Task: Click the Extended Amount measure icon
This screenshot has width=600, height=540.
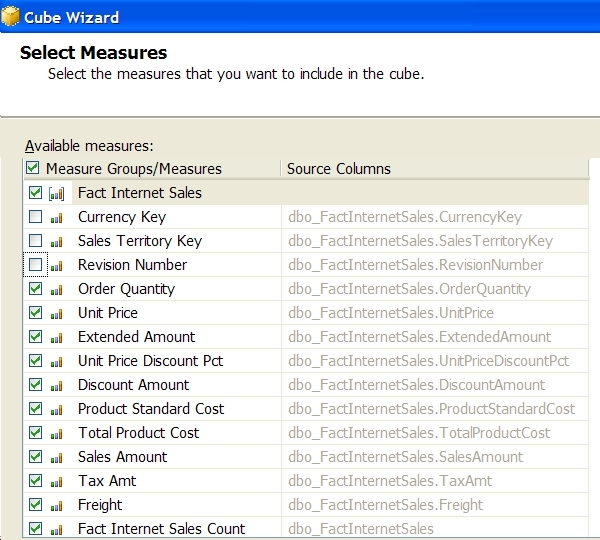Action: (x=56, y=338)
